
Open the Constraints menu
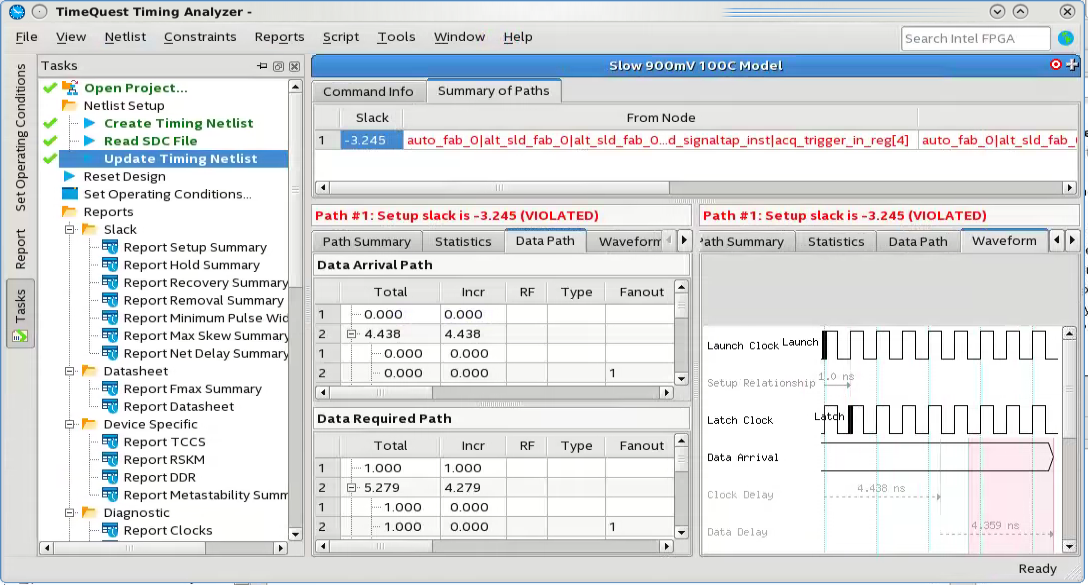200,37
